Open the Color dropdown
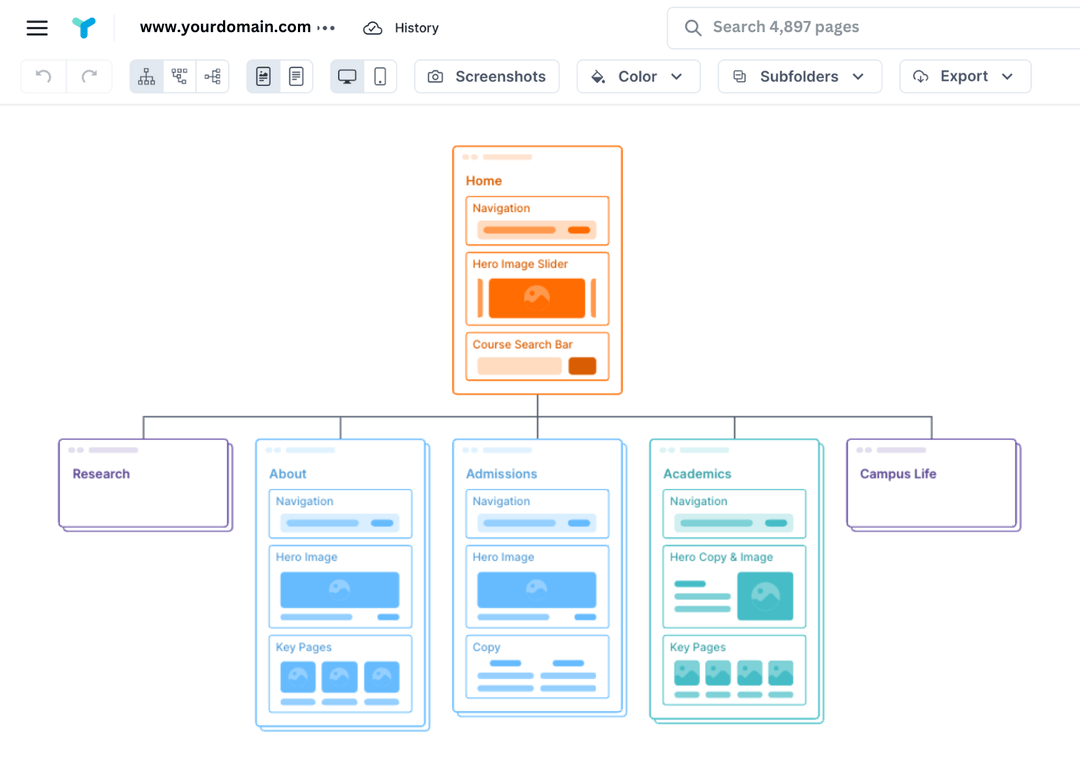The height and width of the screenshot is (763, 1080). (x=638, y=76)
